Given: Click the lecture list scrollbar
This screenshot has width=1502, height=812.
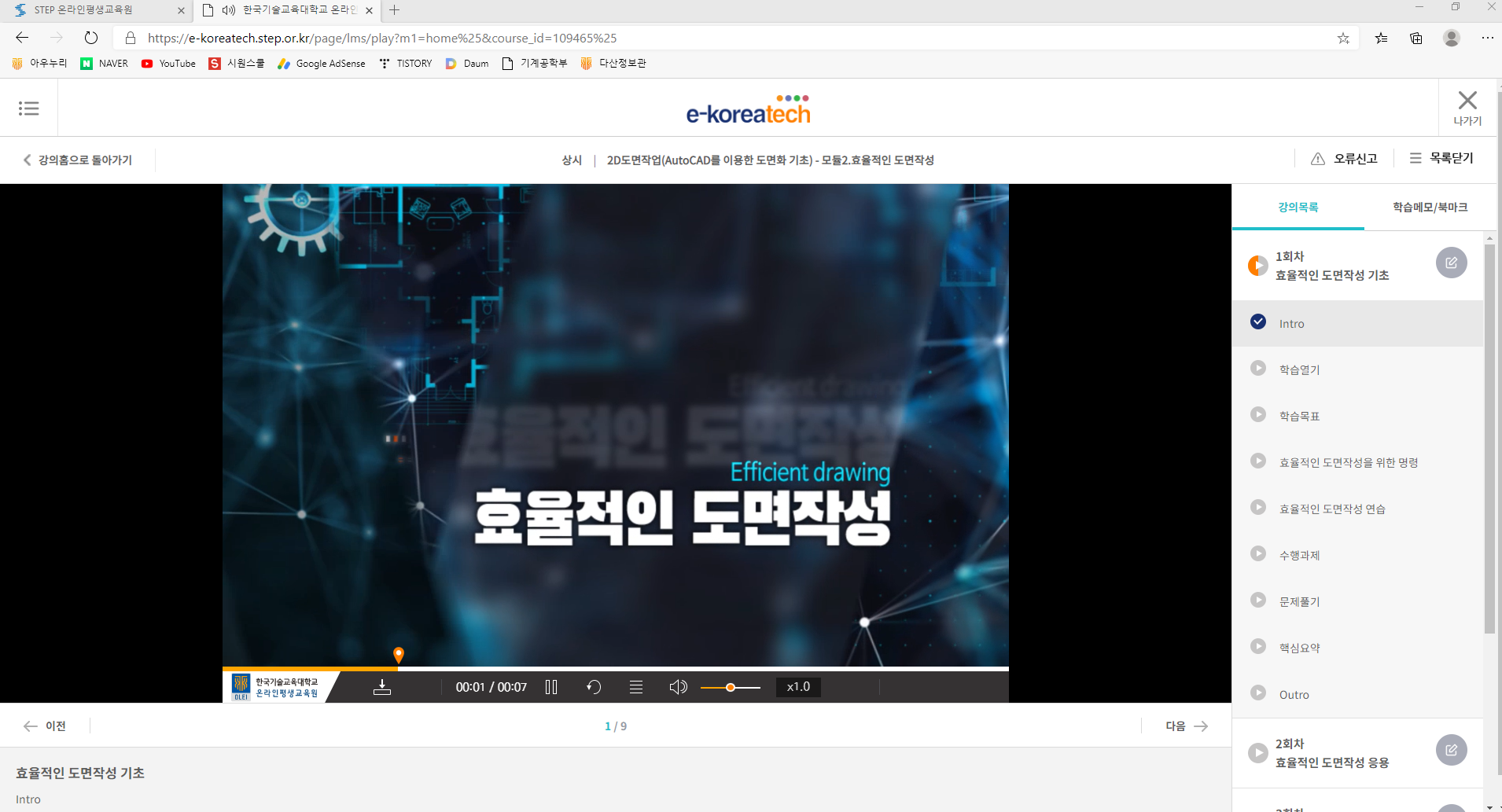Looking at the screenshot, I should pyautogui.click(x=1489, y=439).
